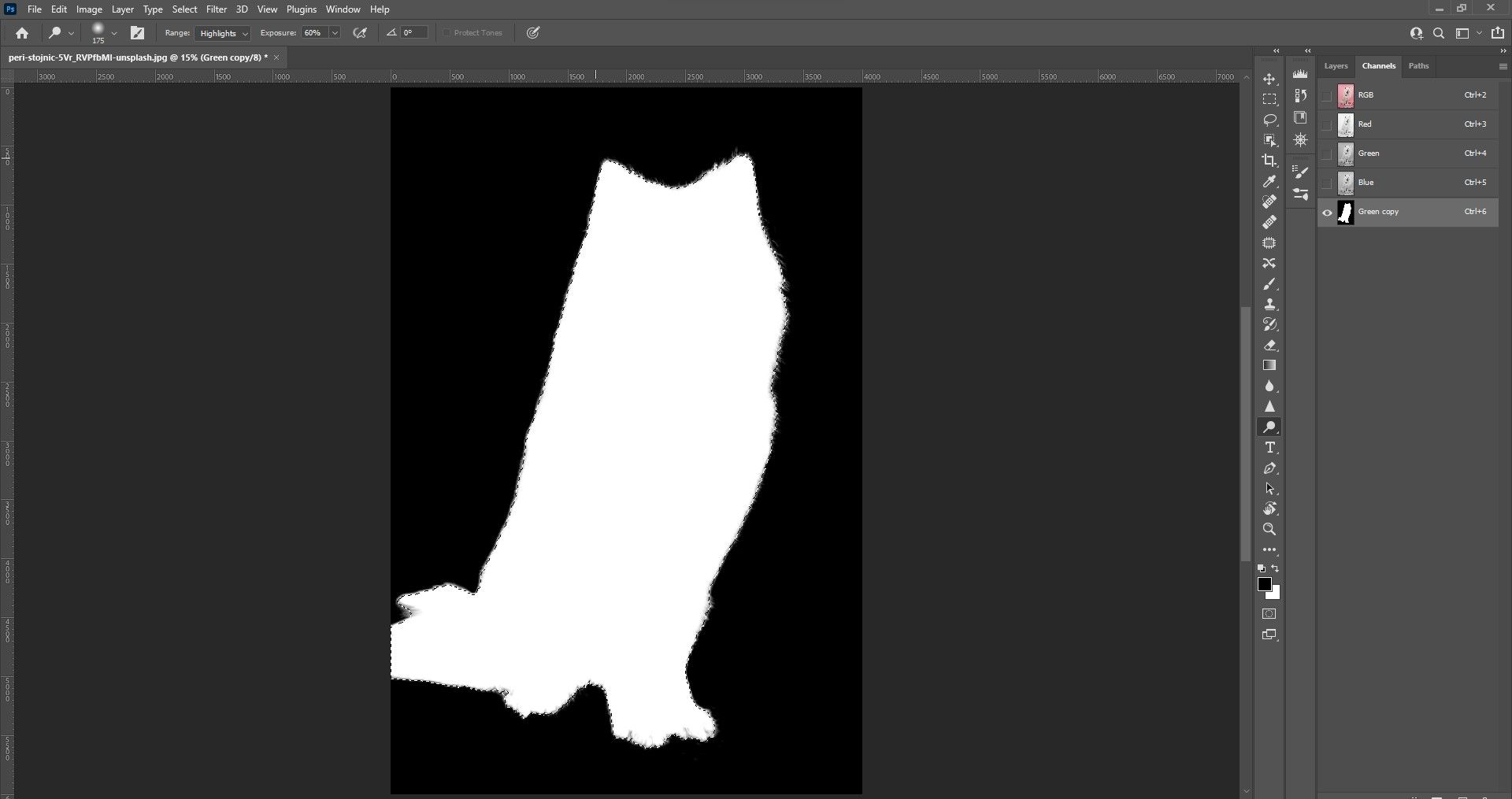Toggle the Brush Settings panel button in options bar
The width and height of the screenshot is (1512, 799).
coord(138,33)
